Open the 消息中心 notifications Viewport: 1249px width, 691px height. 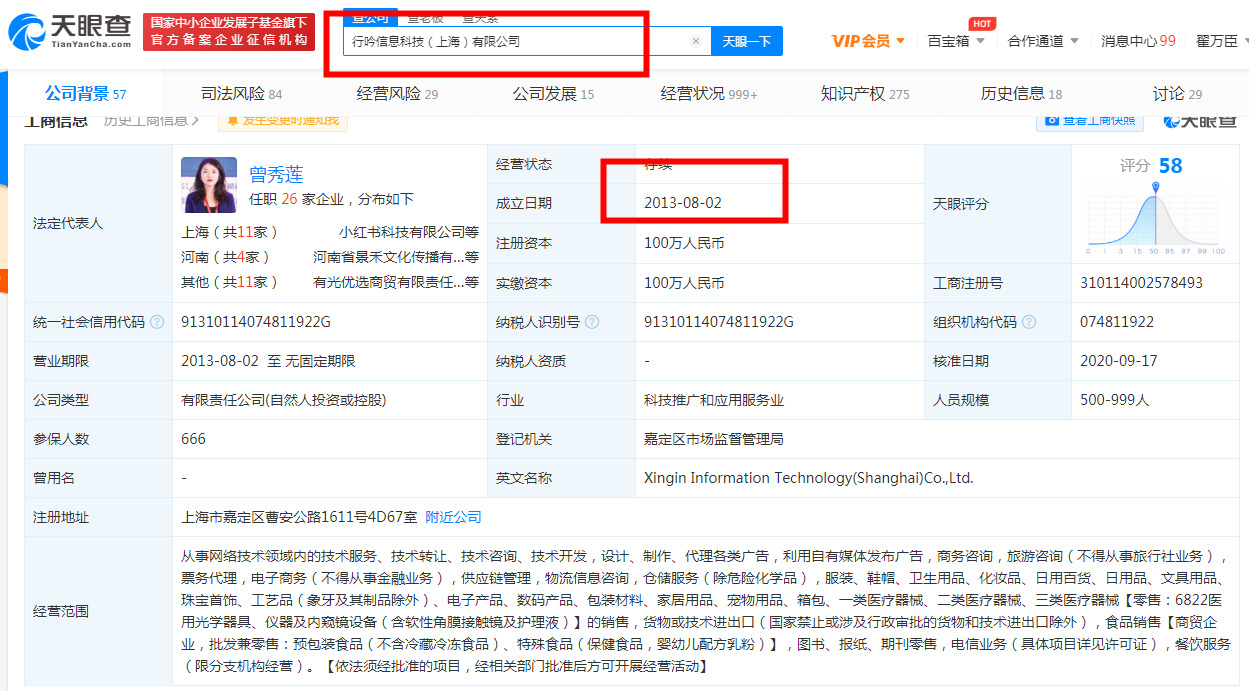coord(1138,41)
